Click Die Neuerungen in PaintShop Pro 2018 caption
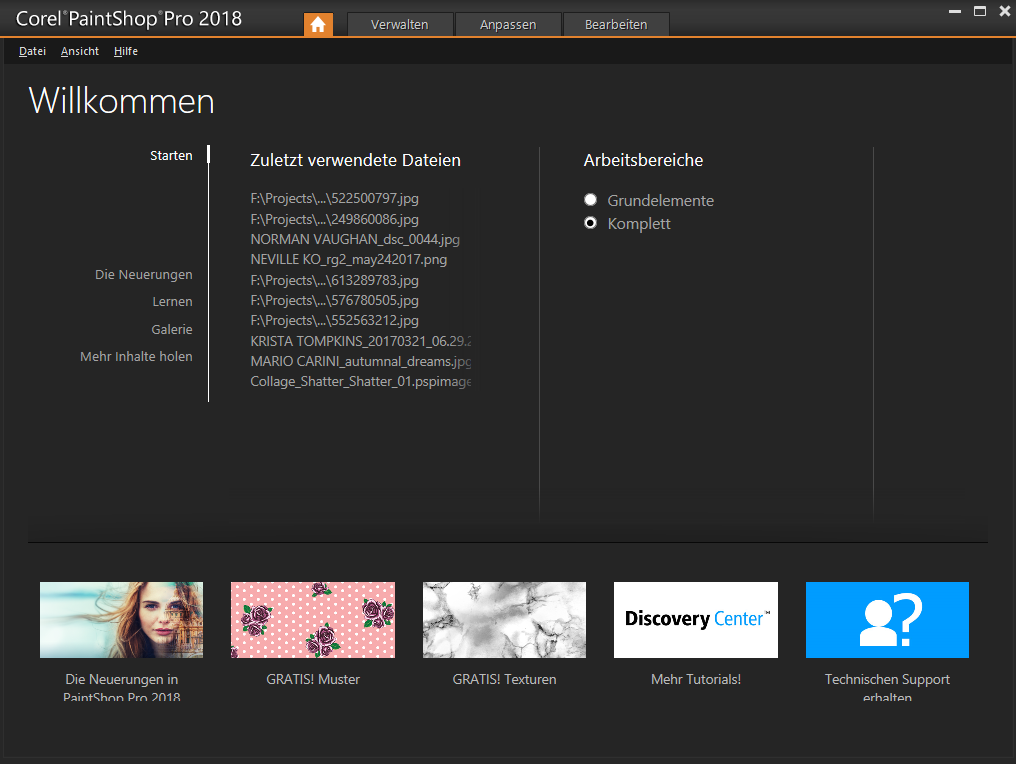Screen dimensions: 1016x764 coord(121,688)
